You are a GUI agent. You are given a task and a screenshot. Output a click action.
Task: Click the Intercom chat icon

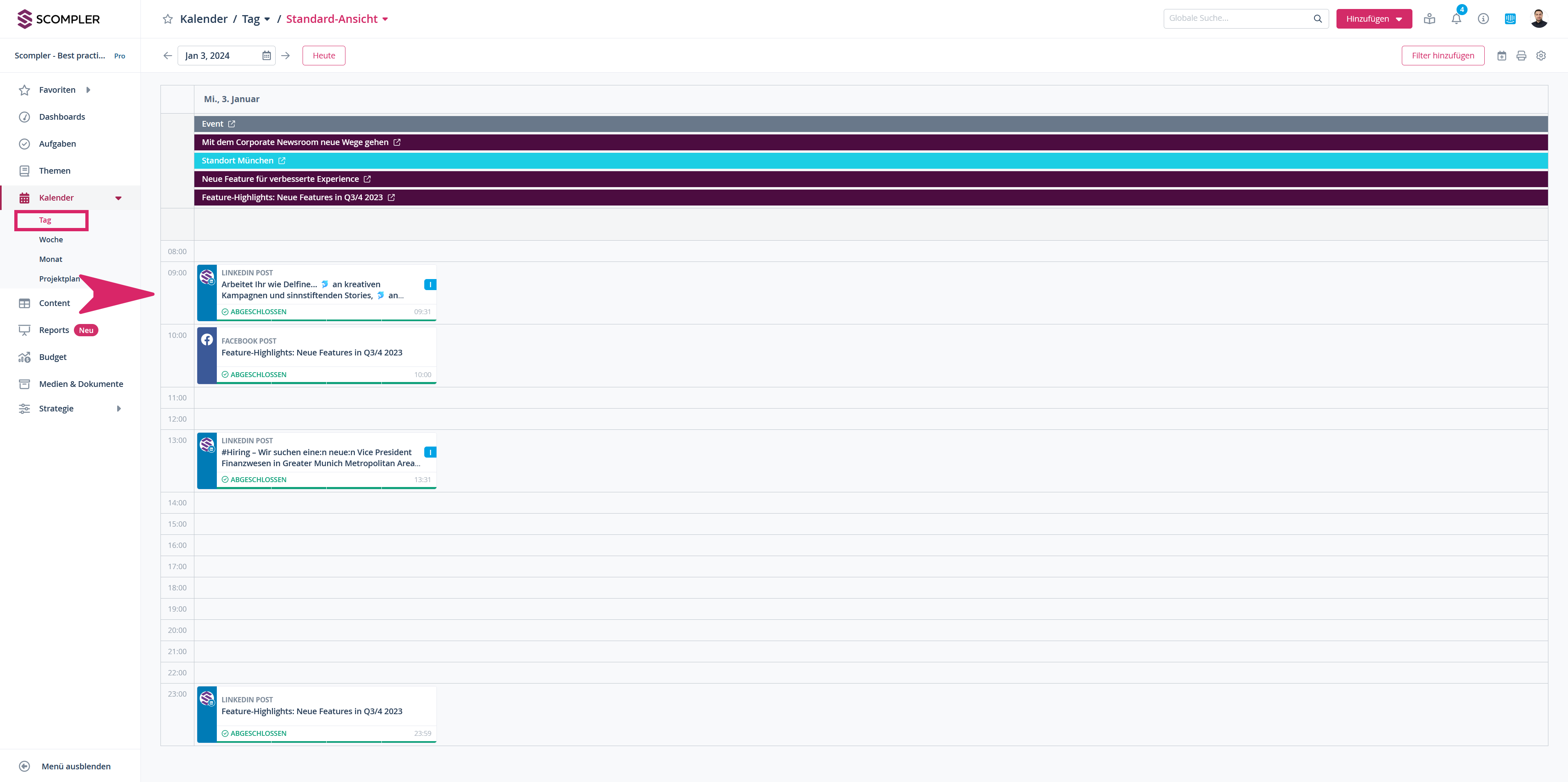pos(1510,19)
